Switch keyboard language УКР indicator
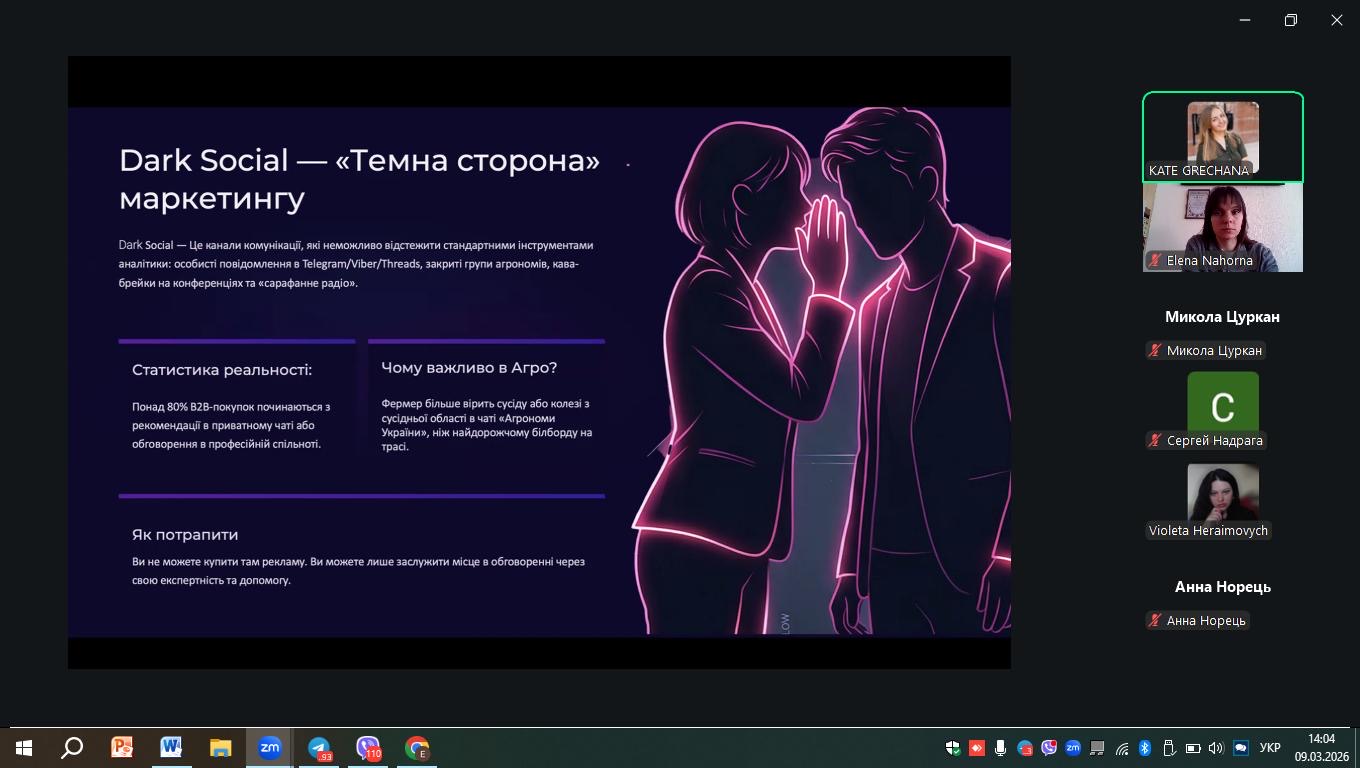The height and width of the screenshot is (768, 1360). [1270, 748]
